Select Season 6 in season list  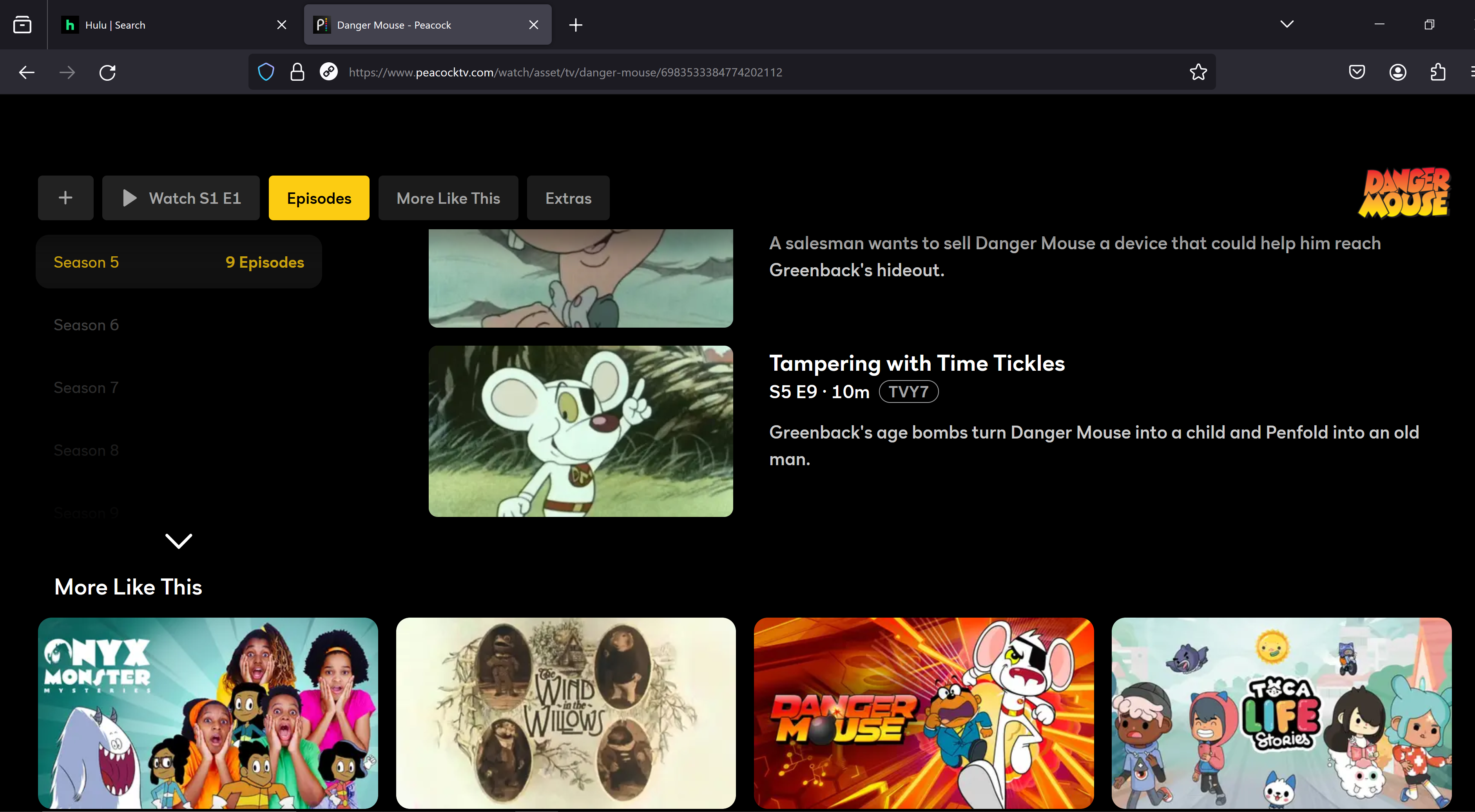click(x=86, y=325)
